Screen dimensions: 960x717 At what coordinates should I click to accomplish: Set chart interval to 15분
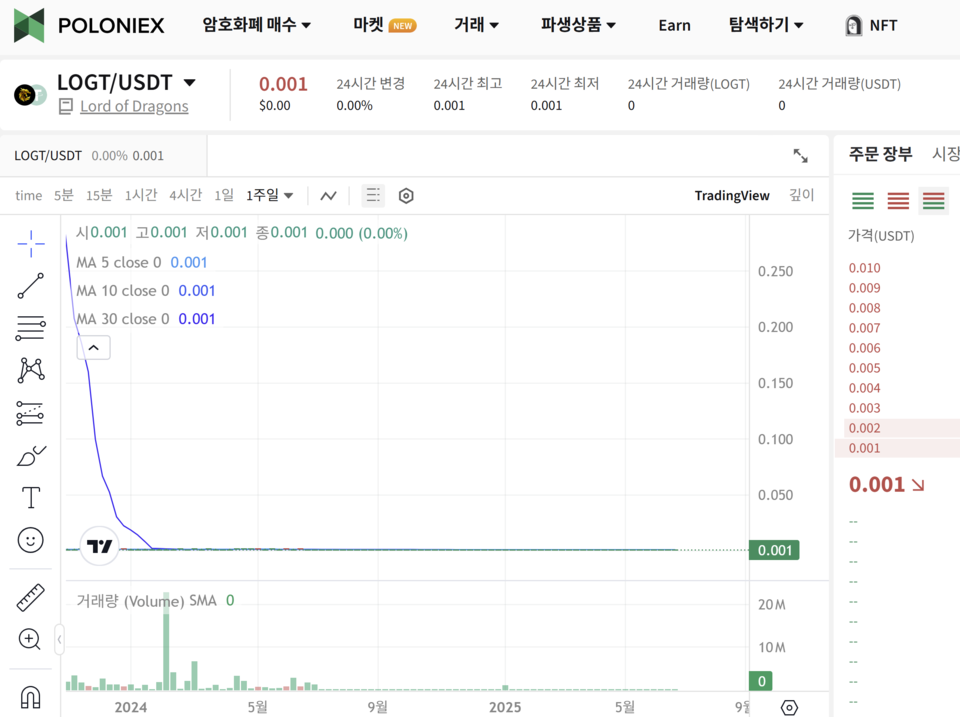pos(99,195)
